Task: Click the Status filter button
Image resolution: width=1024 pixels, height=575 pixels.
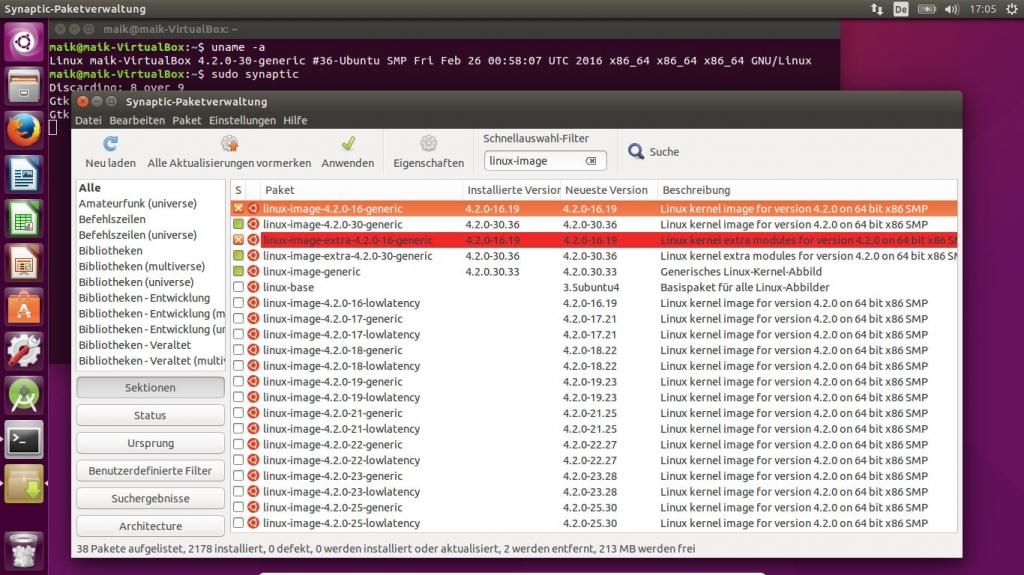Action: pyautogui.click(x=150, y=415)
